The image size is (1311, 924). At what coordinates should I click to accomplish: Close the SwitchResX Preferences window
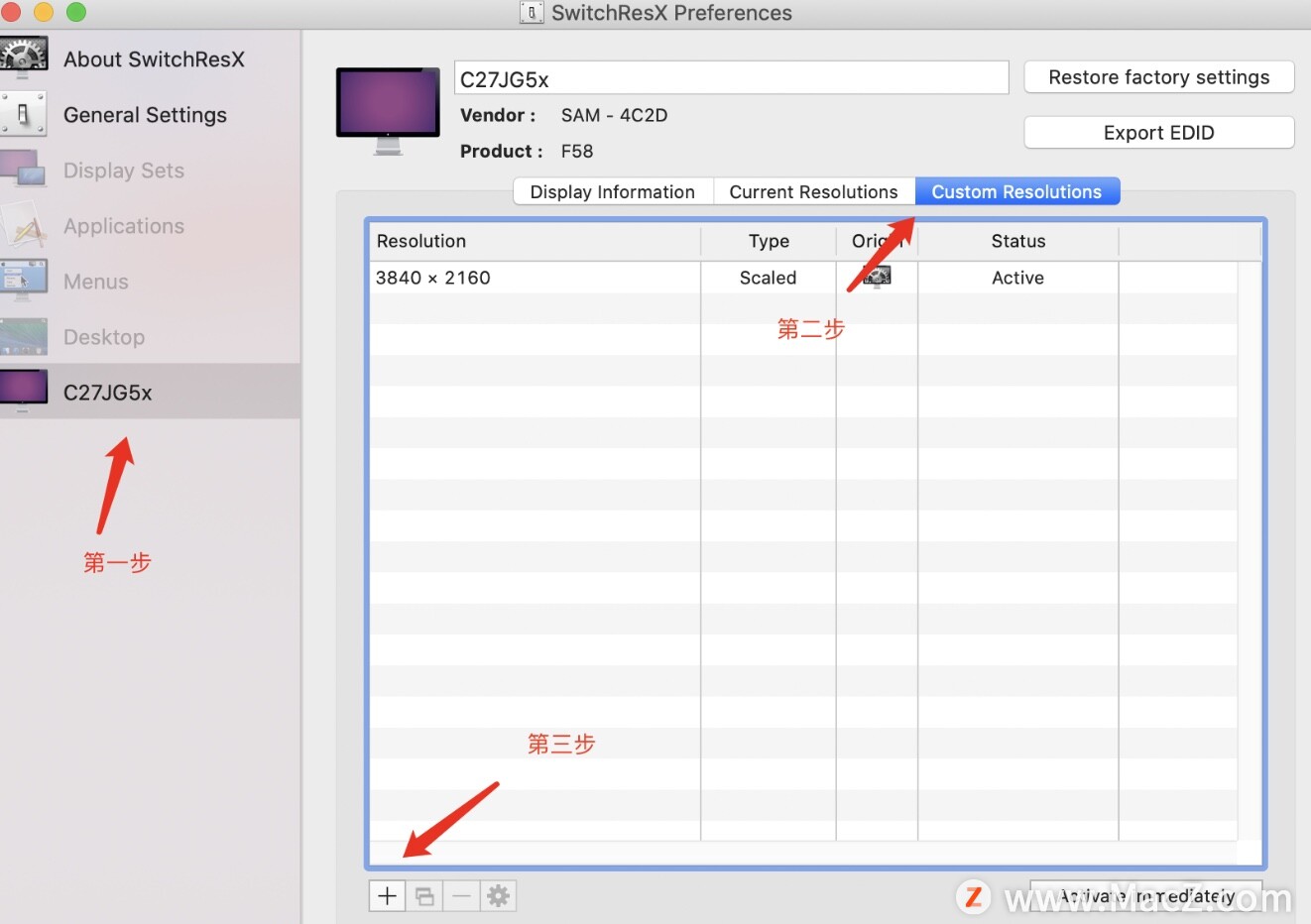11,12
